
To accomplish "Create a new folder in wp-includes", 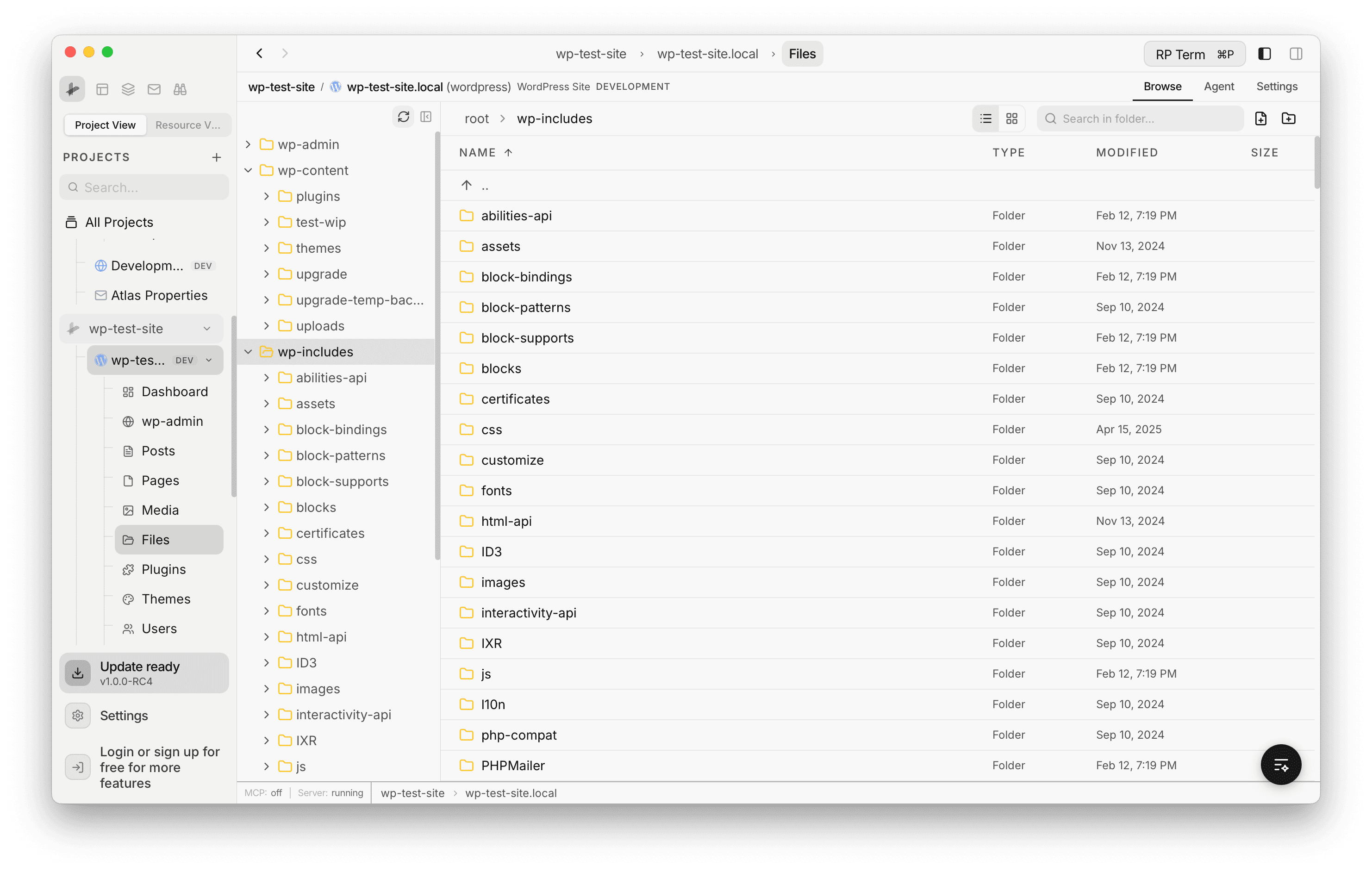I will tap(1290, 118).
